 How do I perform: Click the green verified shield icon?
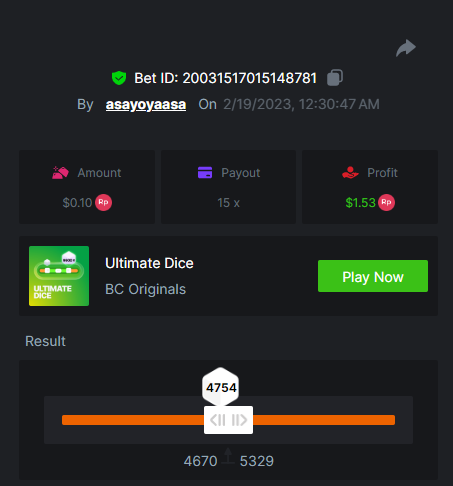[x=119, y=78]
